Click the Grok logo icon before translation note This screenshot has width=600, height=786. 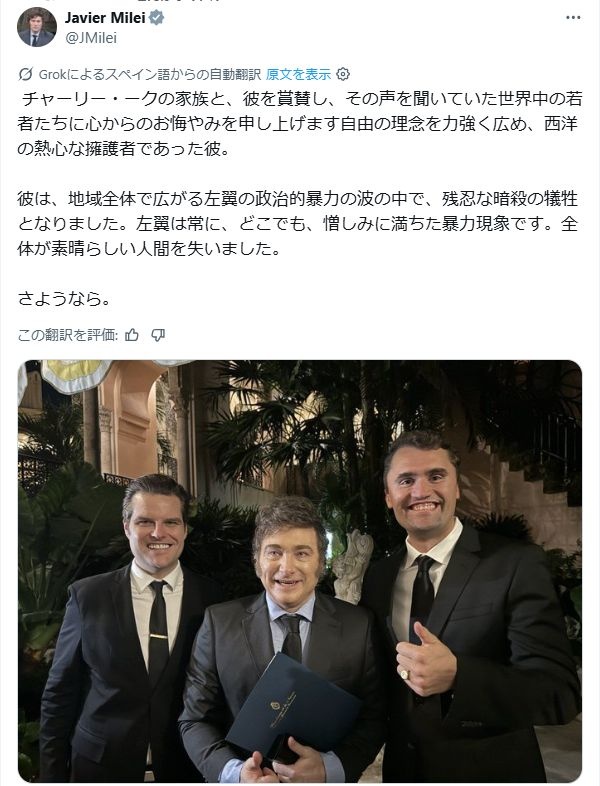(25, 74)
